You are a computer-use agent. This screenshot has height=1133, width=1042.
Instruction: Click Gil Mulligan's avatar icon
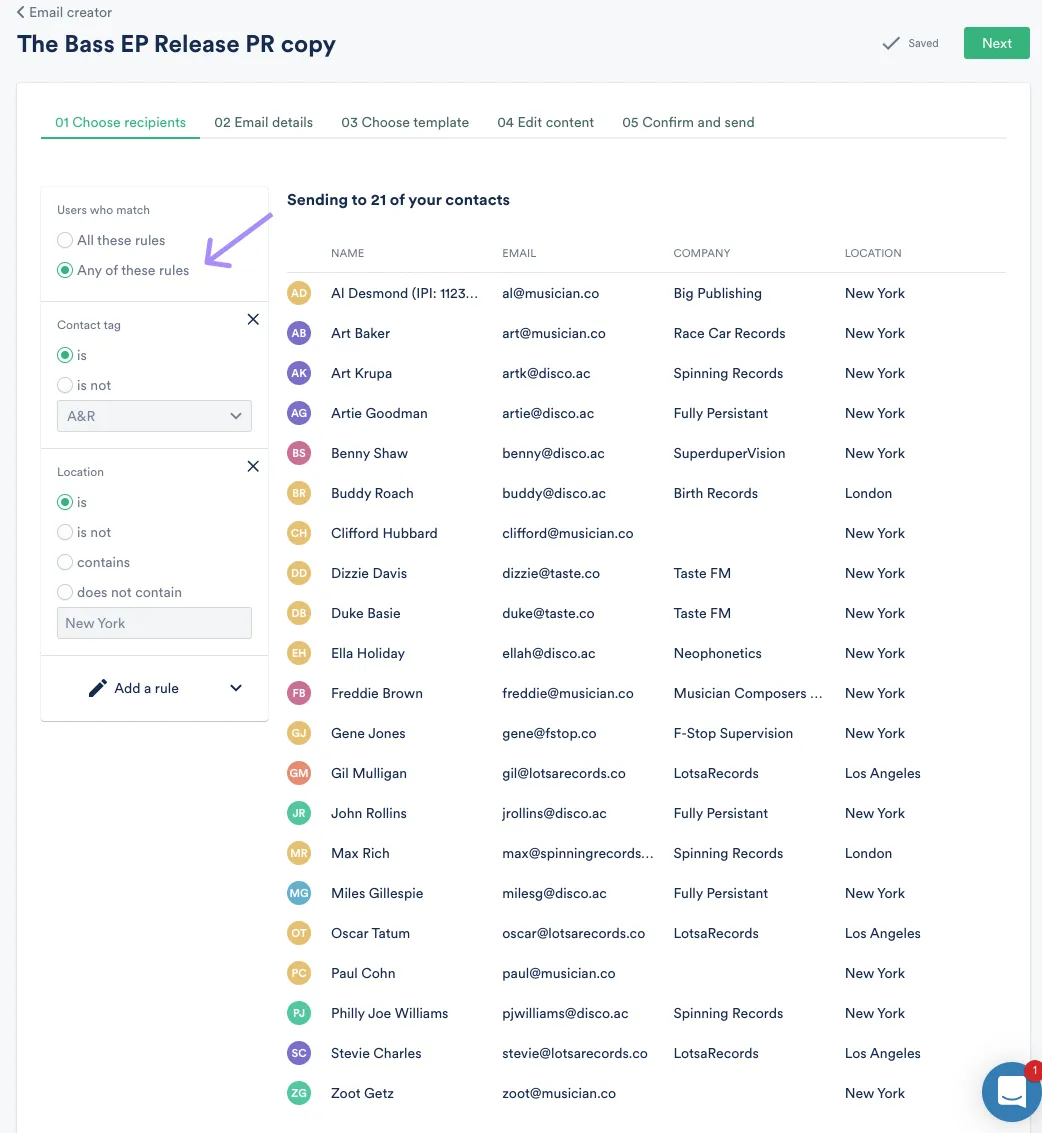click(x=298, y=773)
